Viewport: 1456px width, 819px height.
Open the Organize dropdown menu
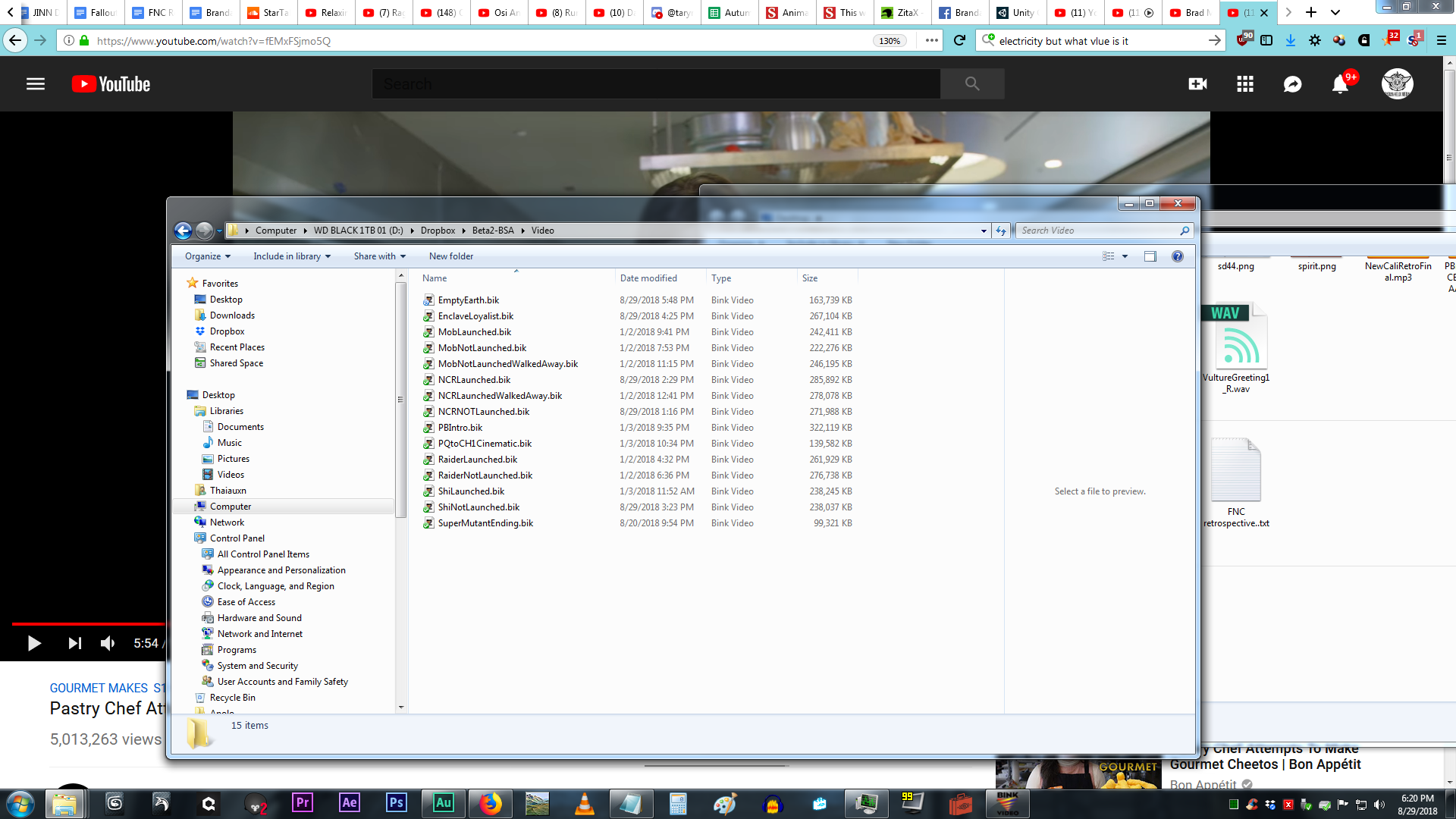[x=208, y=256]
